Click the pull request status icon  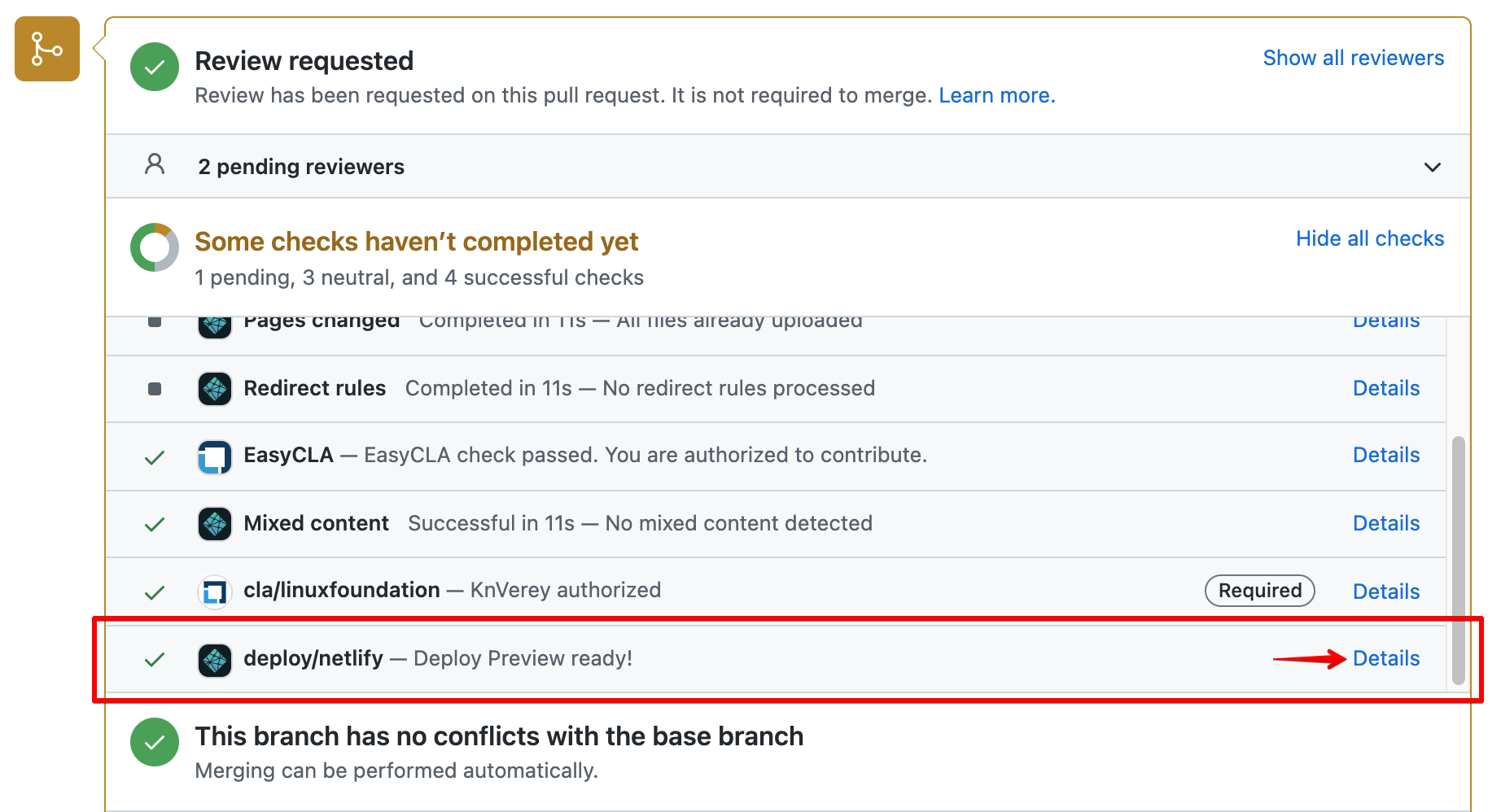click(x=46, y=49)
